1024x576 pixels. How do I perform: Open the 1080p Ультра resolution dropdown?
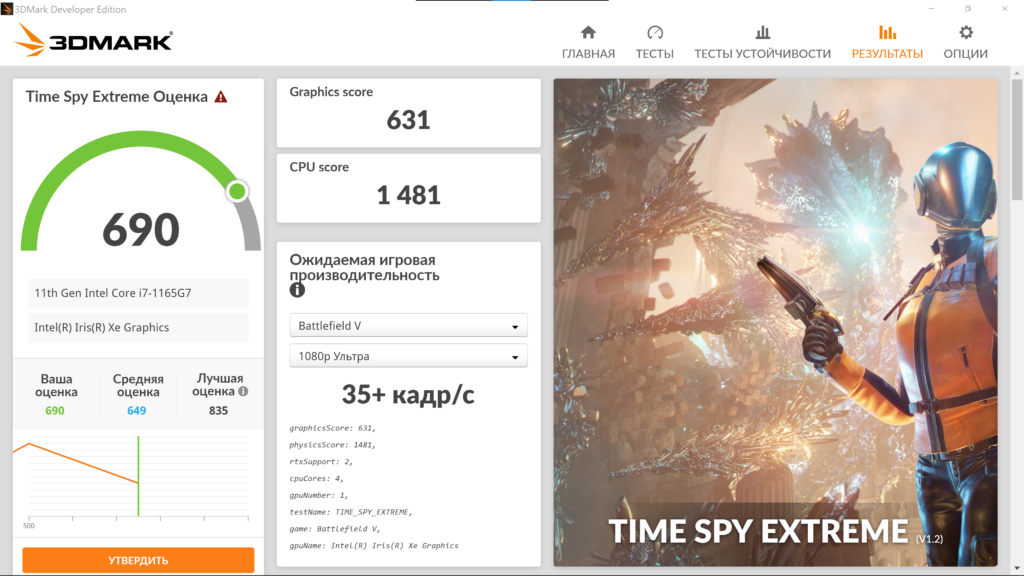[x=408, y=356]
